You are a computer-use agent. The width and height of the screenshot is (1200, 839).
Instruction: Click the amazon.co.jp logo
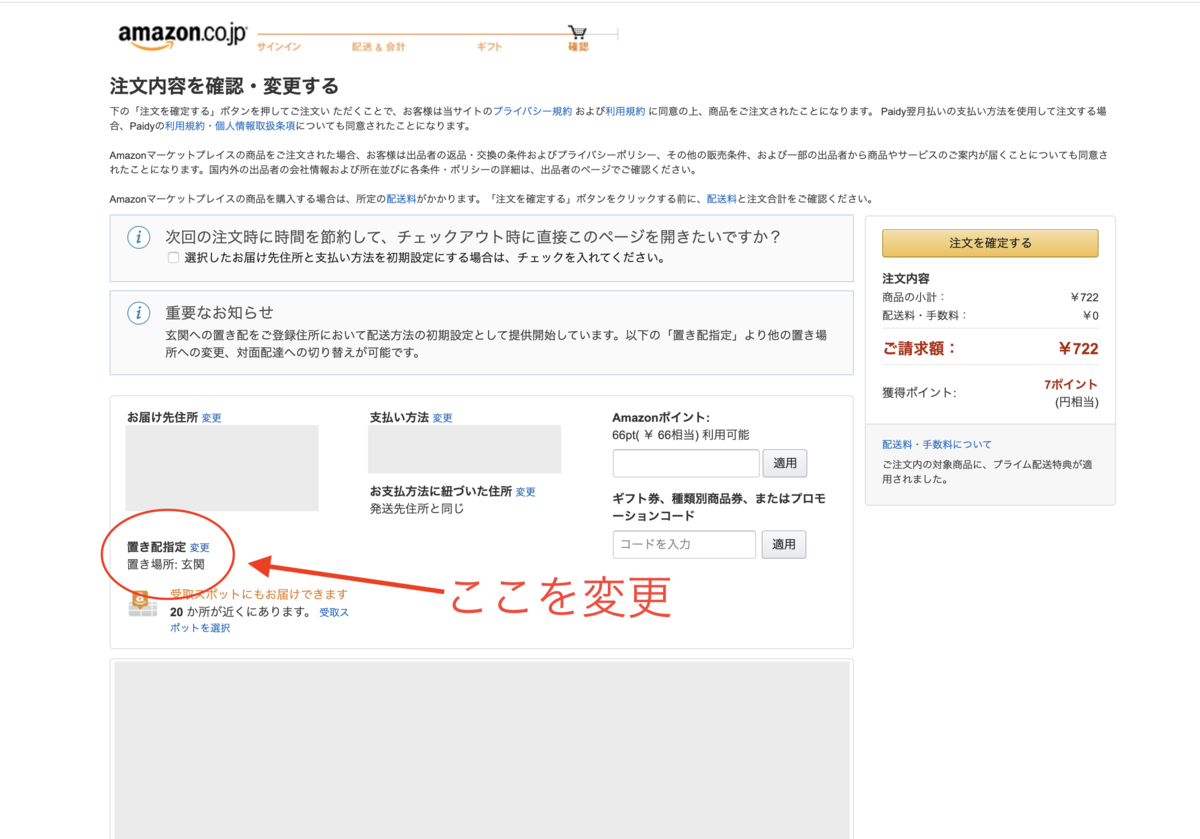pos(182,35)
